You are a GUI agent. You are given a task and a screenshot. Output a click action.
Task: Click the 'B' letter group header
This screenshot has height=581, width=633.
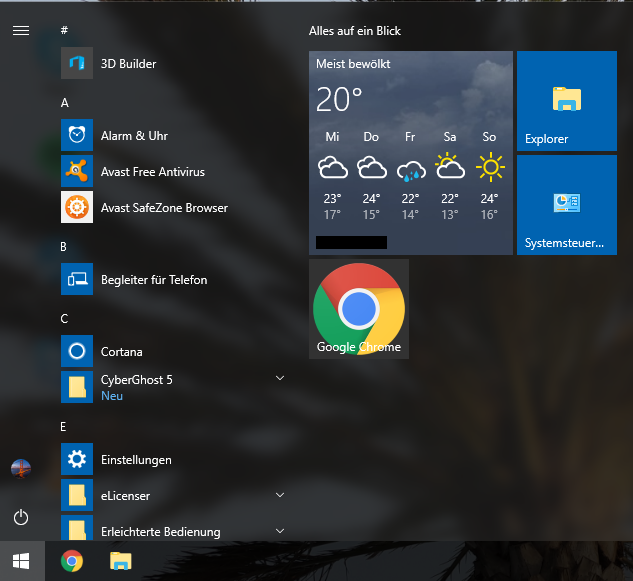coord(63,247)
